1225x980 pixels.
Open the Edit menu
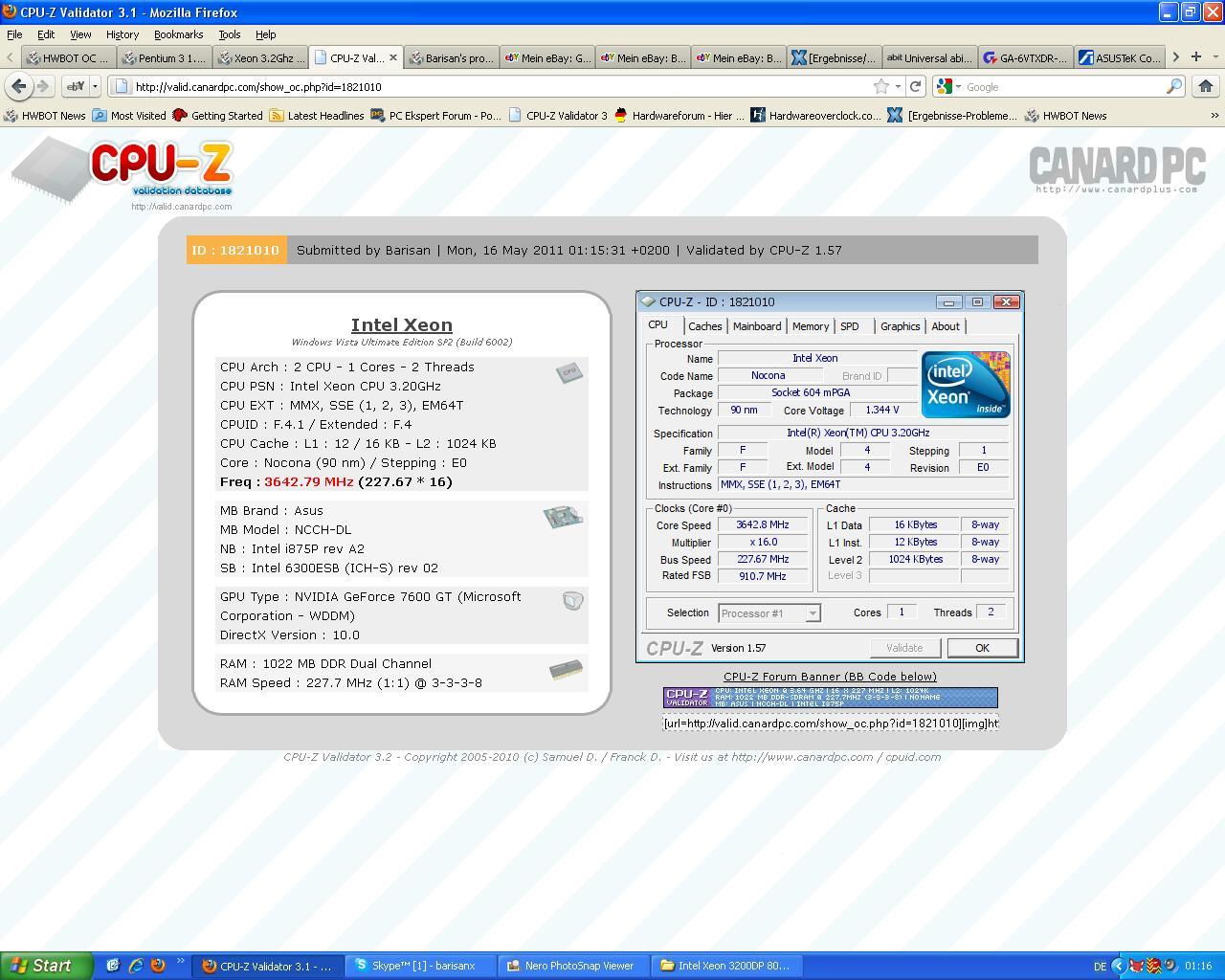[46, 34]
